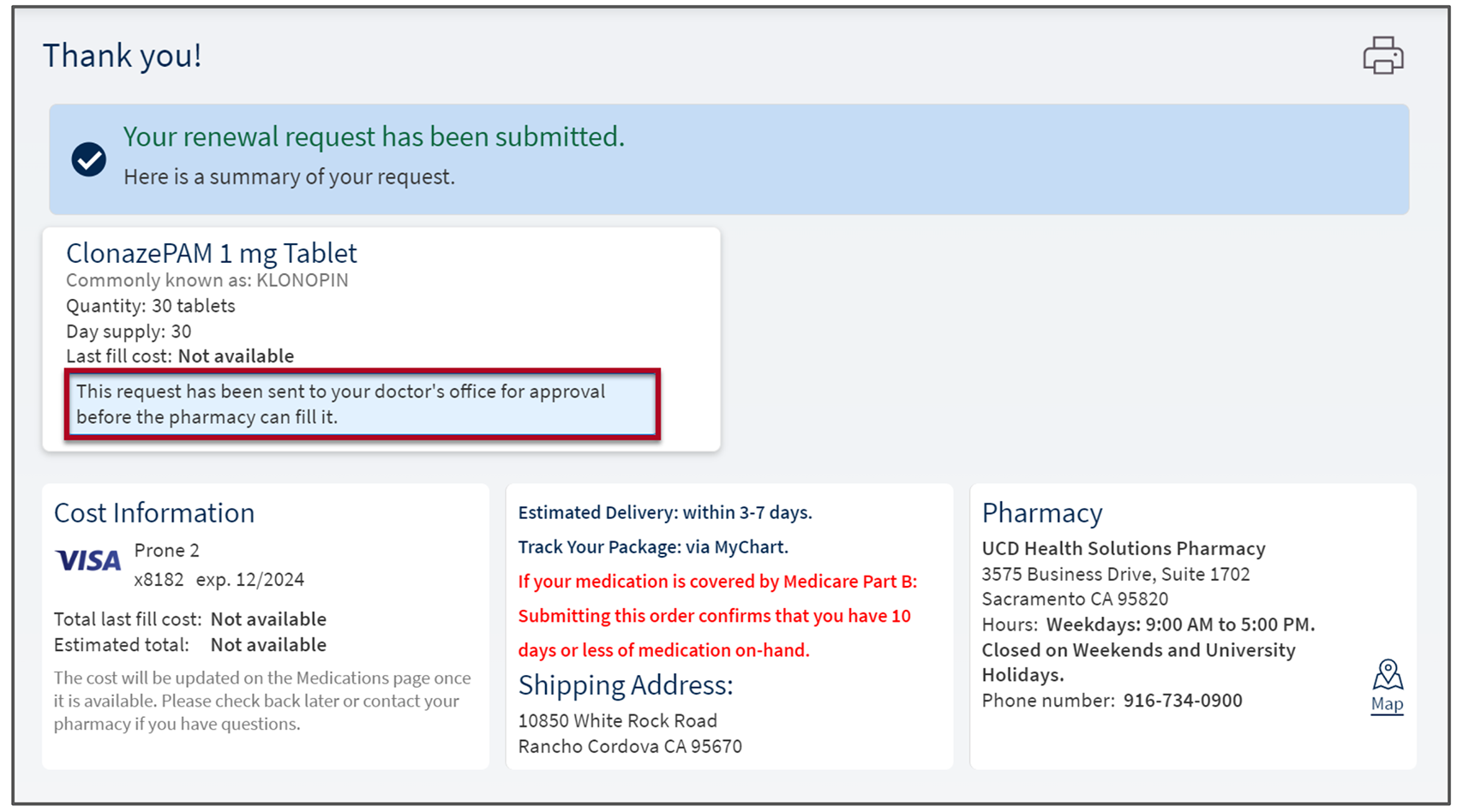Click the pharmacy map pin icon
Viewport: 1457px width, 812px height.
1388,675
